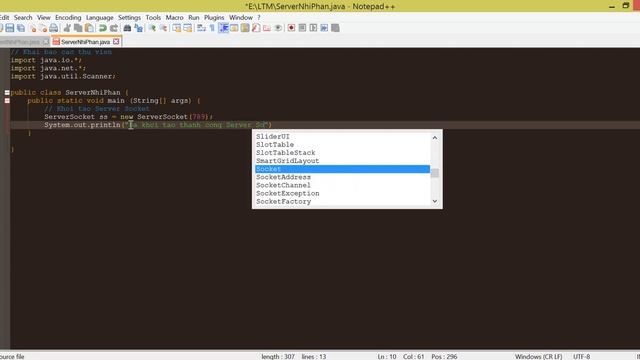Stop macro recording icon
The height and width of the screenshot is (360, 640).
302,28
